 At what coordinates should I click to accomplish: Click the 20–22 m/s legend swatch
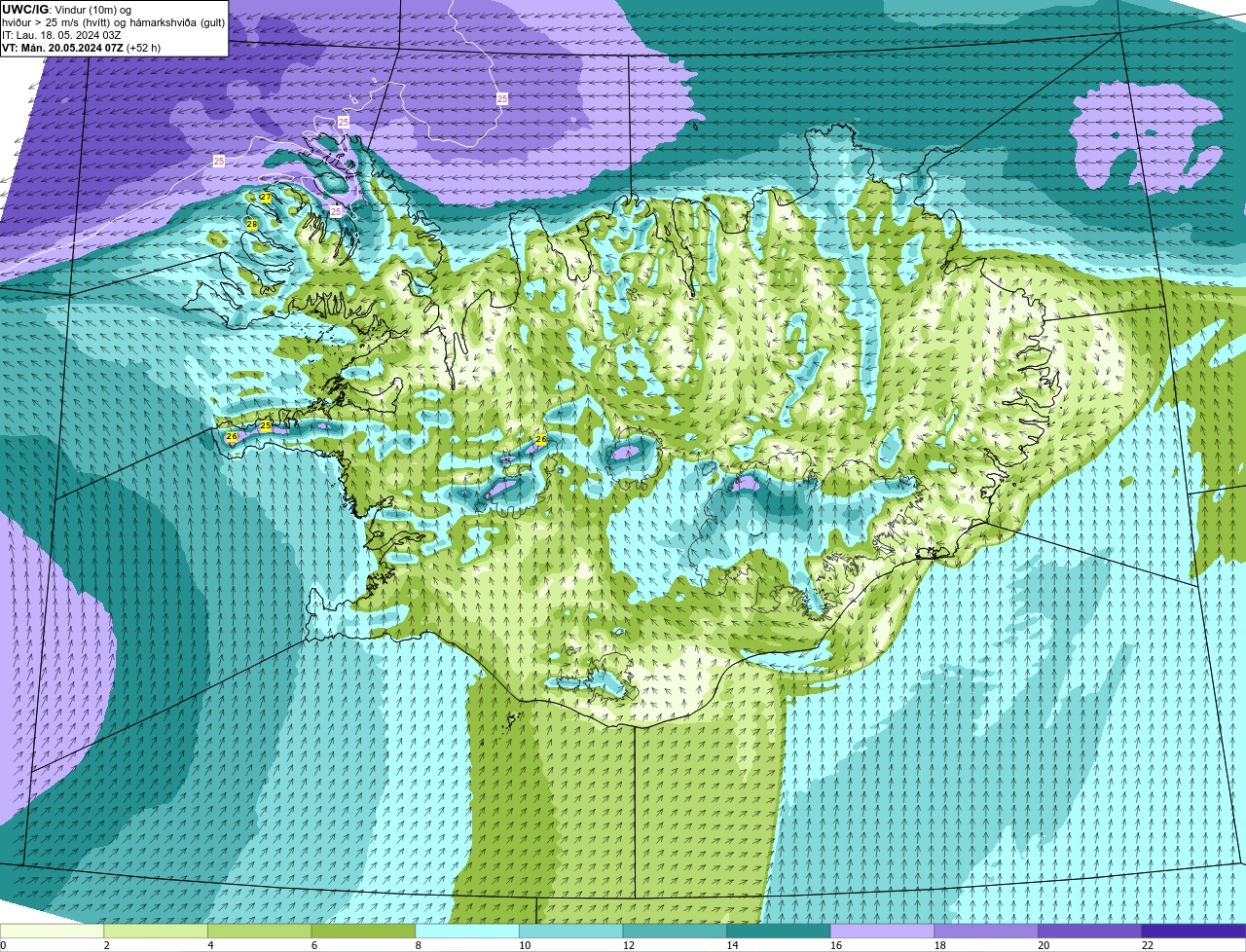[1090, 931]
